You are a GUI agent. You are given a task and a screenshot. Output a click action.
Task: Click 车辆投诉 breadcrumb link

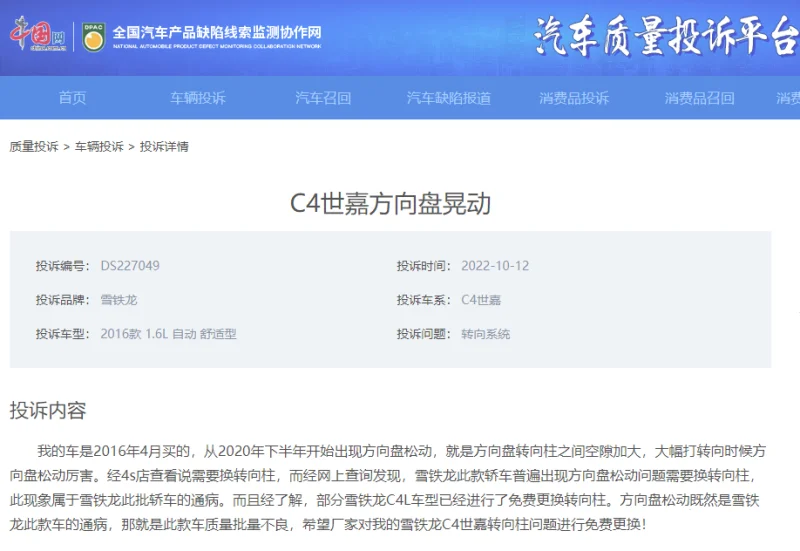pyautogui.click(x=99, y=147)
